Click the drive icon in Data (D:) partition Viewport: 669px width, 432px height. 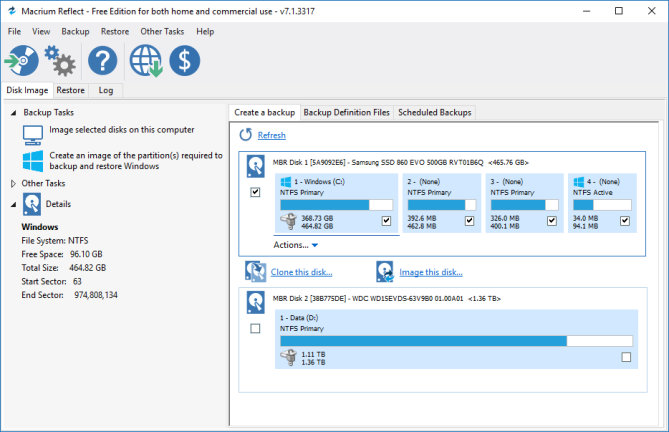point(288,357)
